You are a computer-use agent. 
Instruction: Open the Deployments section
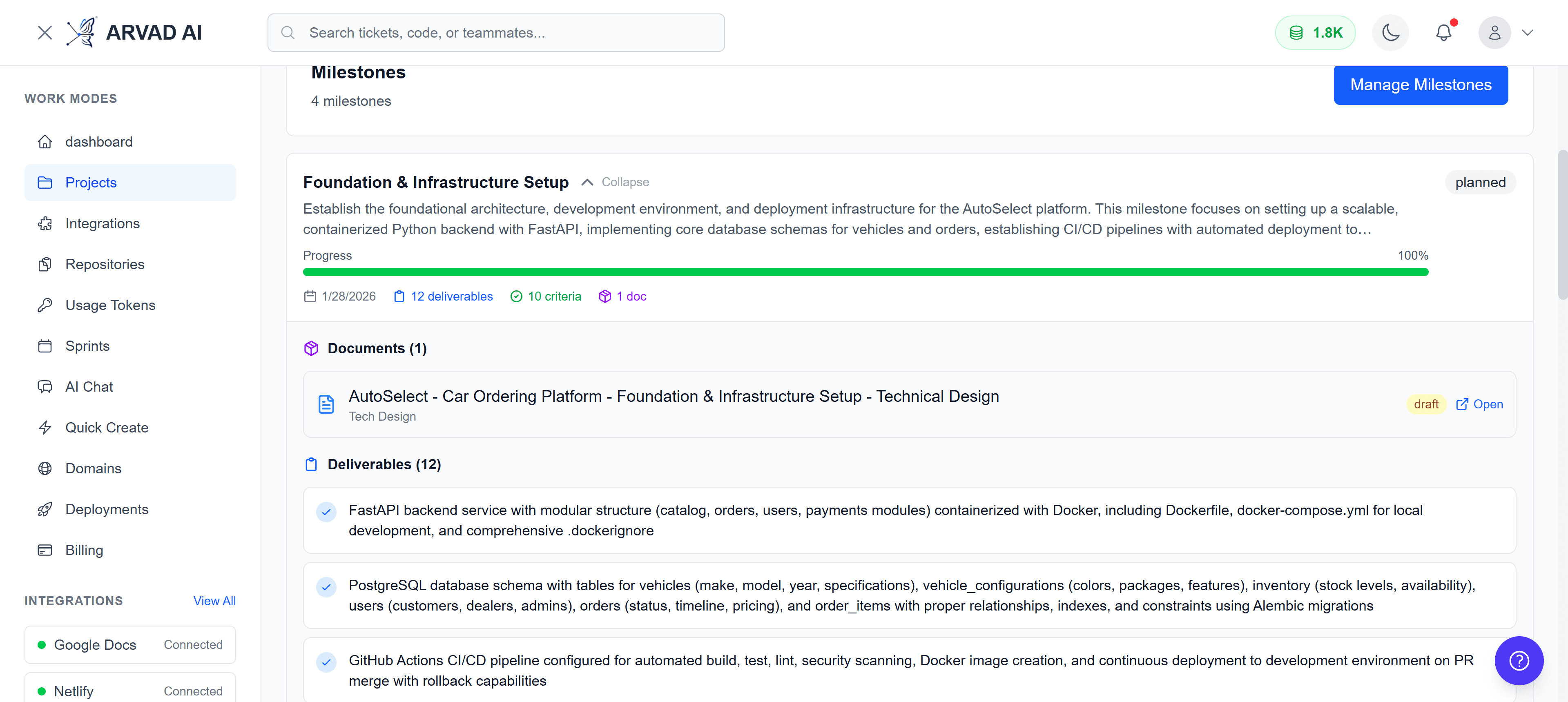(x=107, y=509)
